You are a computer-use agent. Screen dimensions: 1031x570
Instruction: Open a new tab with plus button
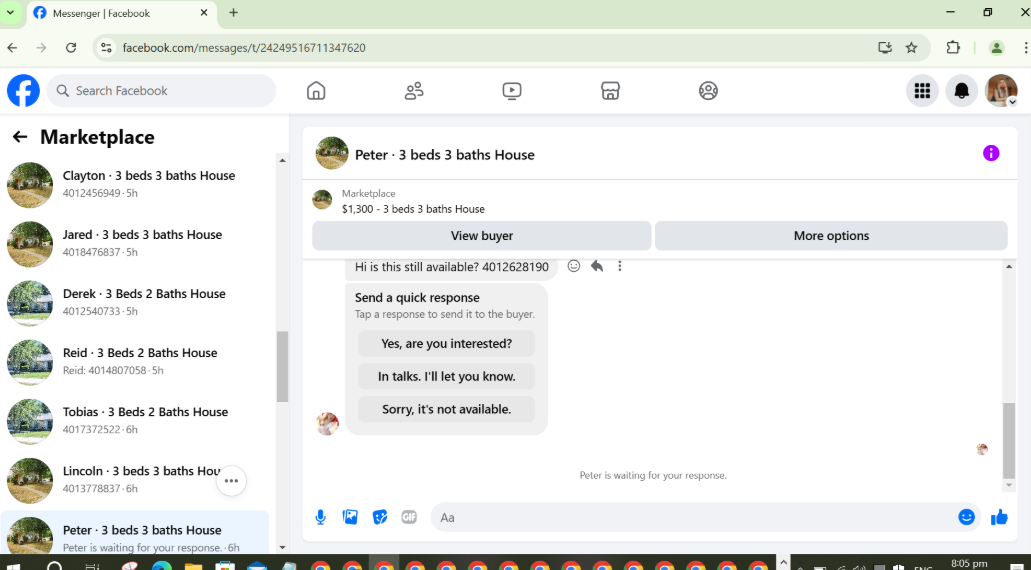[x=233, y=12]
